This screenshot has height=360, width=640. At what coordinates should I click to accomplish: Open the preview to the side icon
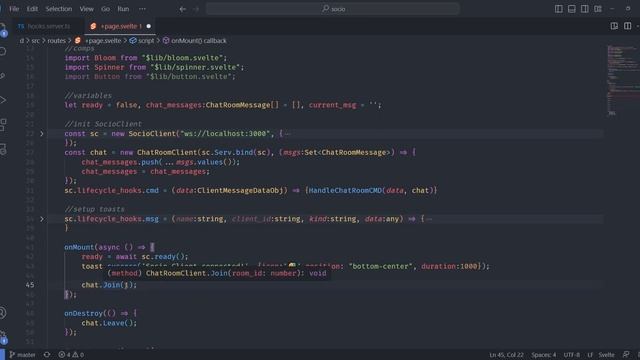[614, 26]
